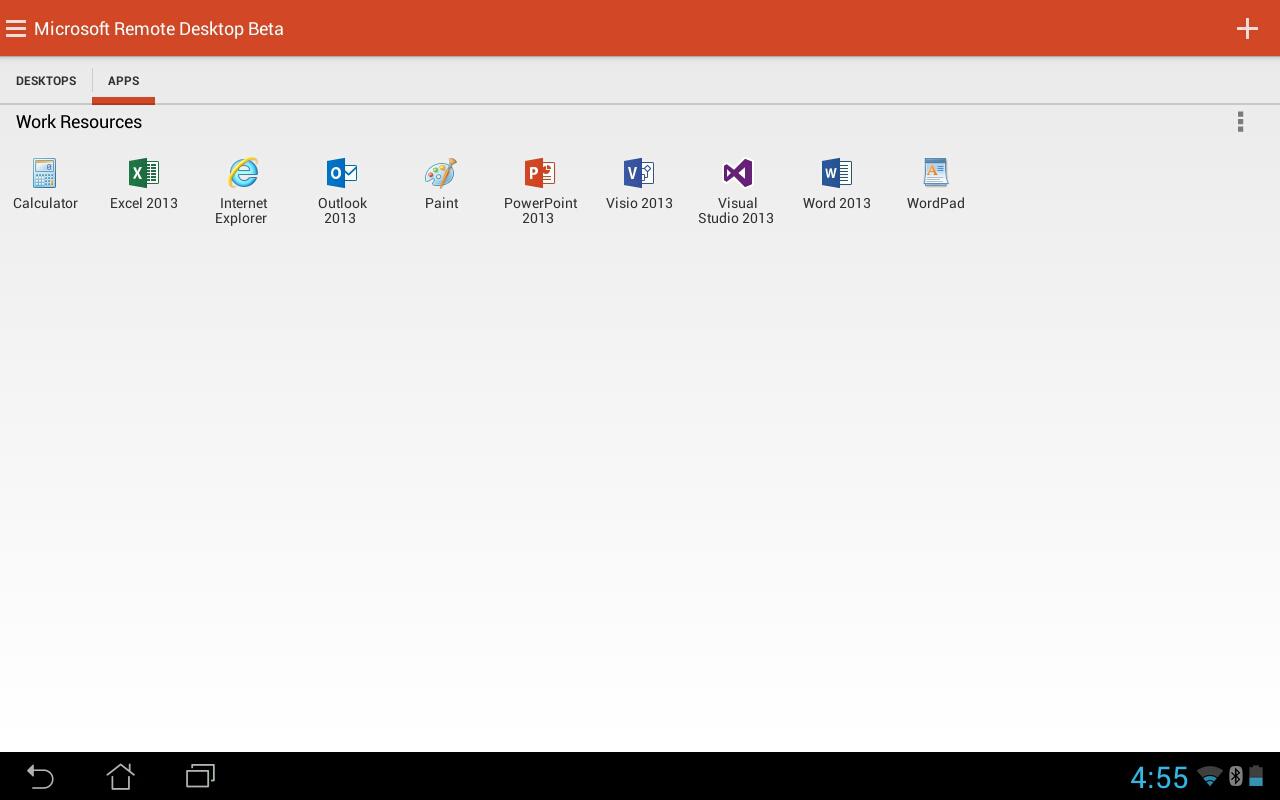The height and width of the screenshot is (800, 1280).
Task: Open Work Resources overflow menu
Action: tap(1240, 122)
